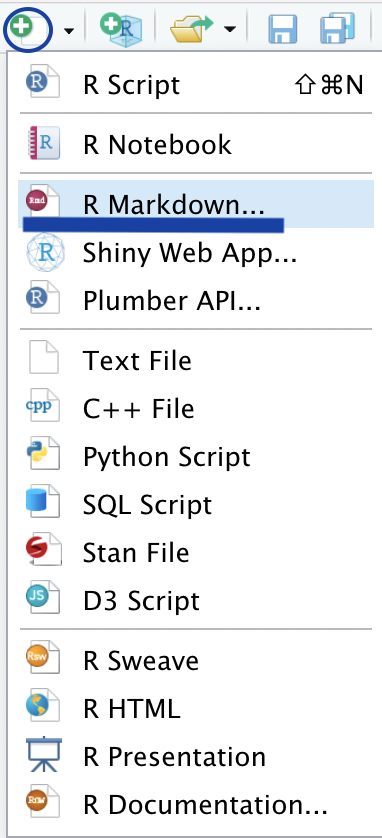This screenshot has height=838, width=382.
Task: Choose Shiny Web App... option
Action: coord(196,252)
